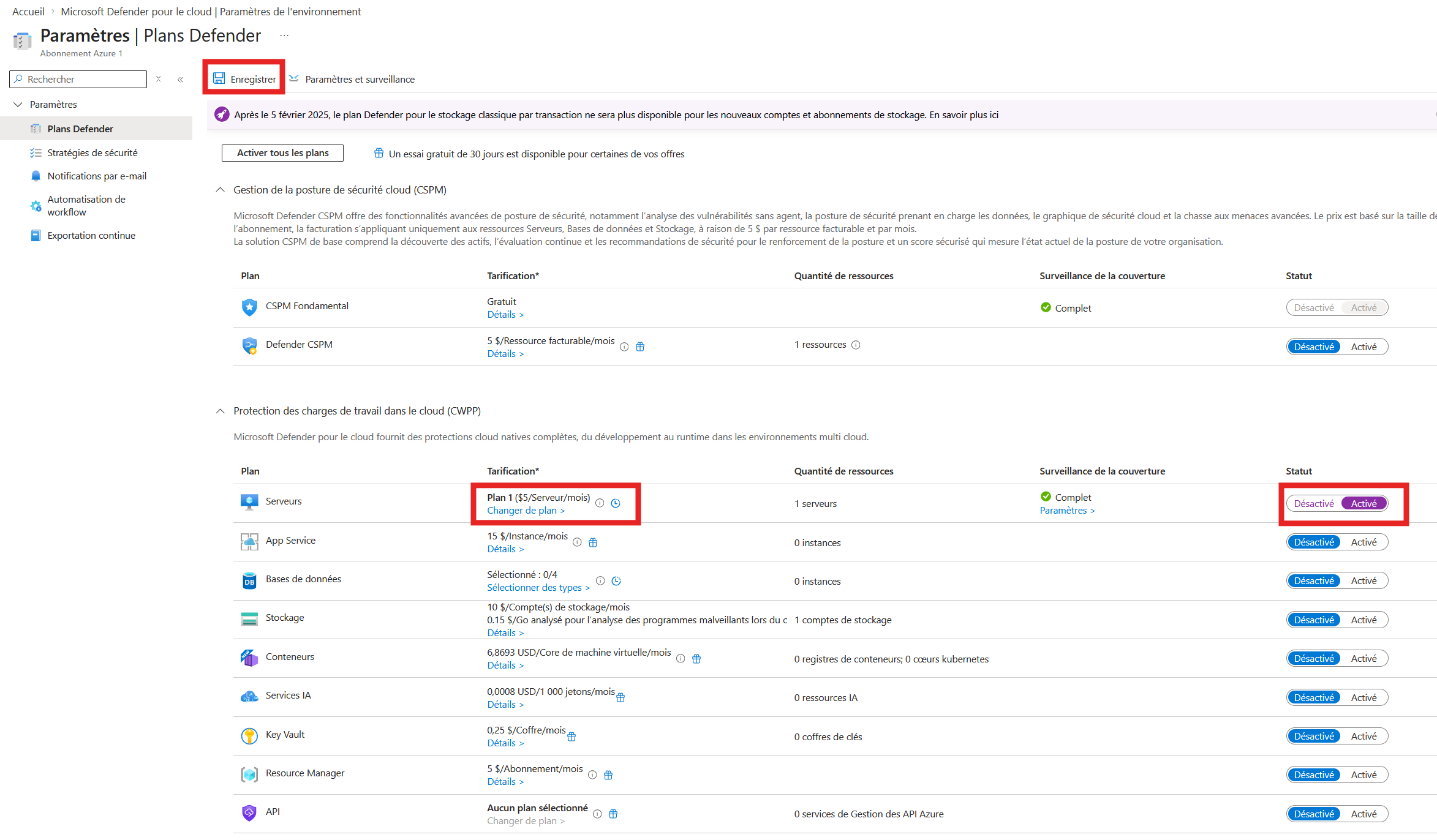Go to Accueil in the breadcrumb
Screen dimensions: 1437x840
click(28, 11)
